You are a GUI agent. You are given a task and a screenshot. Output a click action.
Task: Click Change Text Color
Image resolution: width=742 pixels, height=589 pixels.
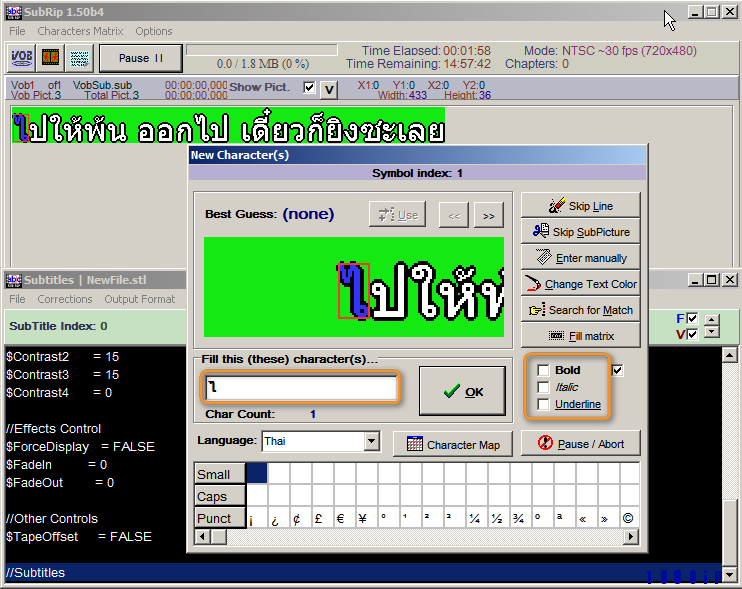pyautogui.click(x=581, y=284)
